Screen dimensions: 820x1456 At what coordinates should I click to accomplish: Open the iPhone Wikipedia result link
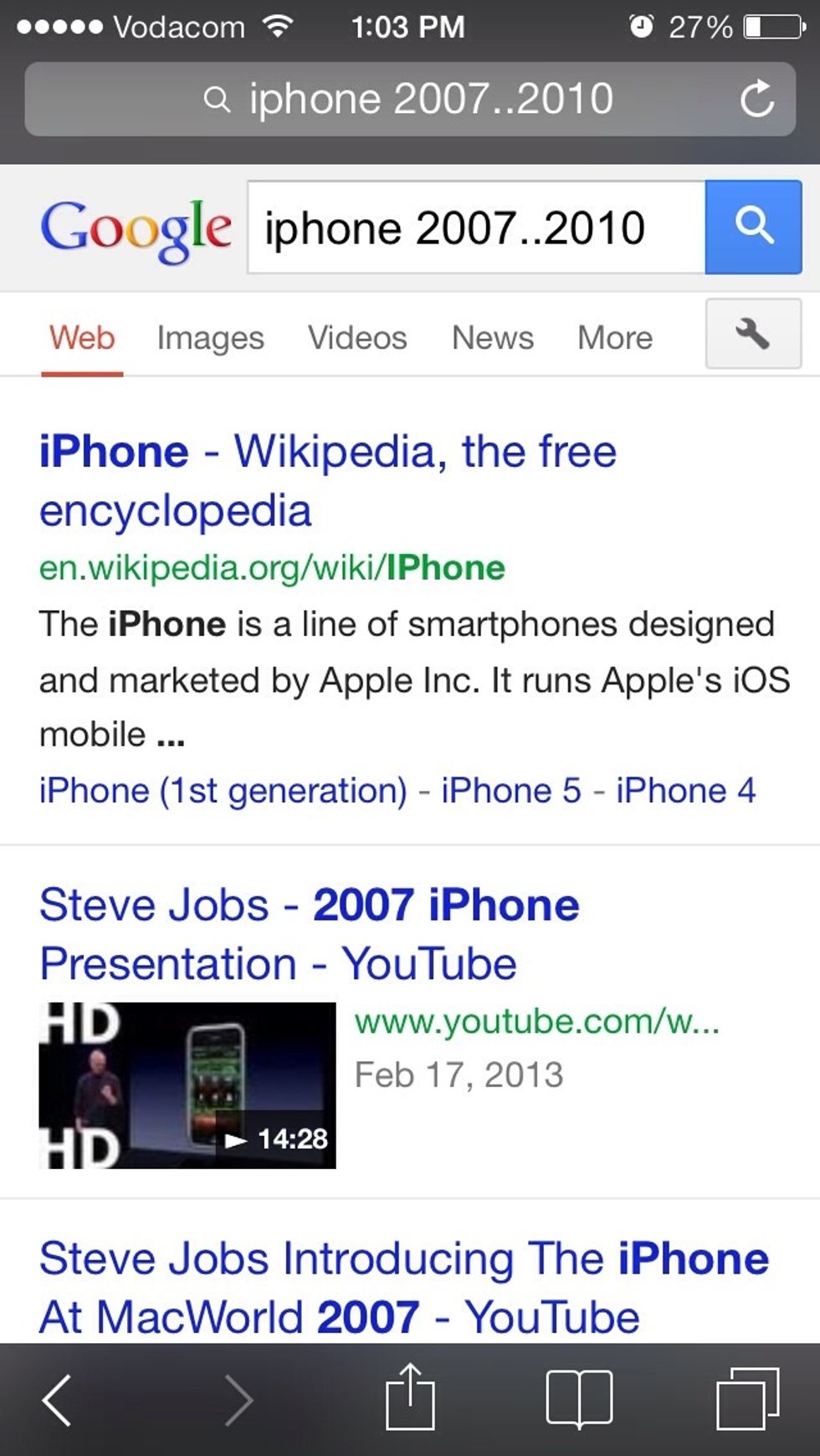pyautogui.click(x=328, y=480)
